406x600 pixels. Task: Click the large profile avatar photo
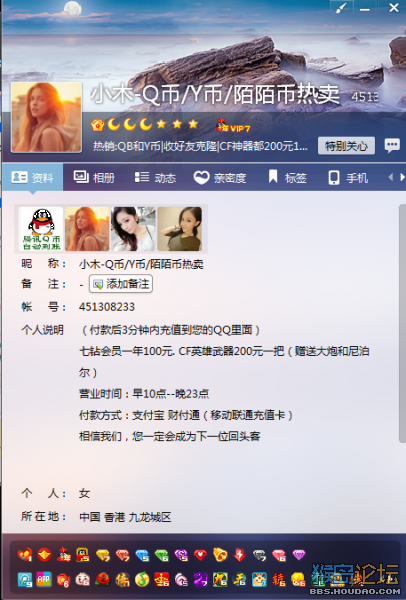(x=47, y=117)
